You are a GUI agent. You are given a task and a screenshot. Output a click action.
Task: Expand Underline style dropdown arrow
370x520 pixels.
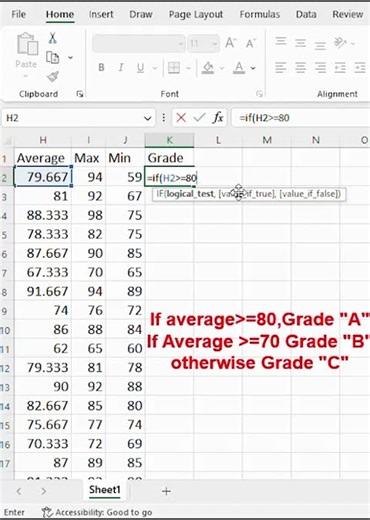(154, 68)
